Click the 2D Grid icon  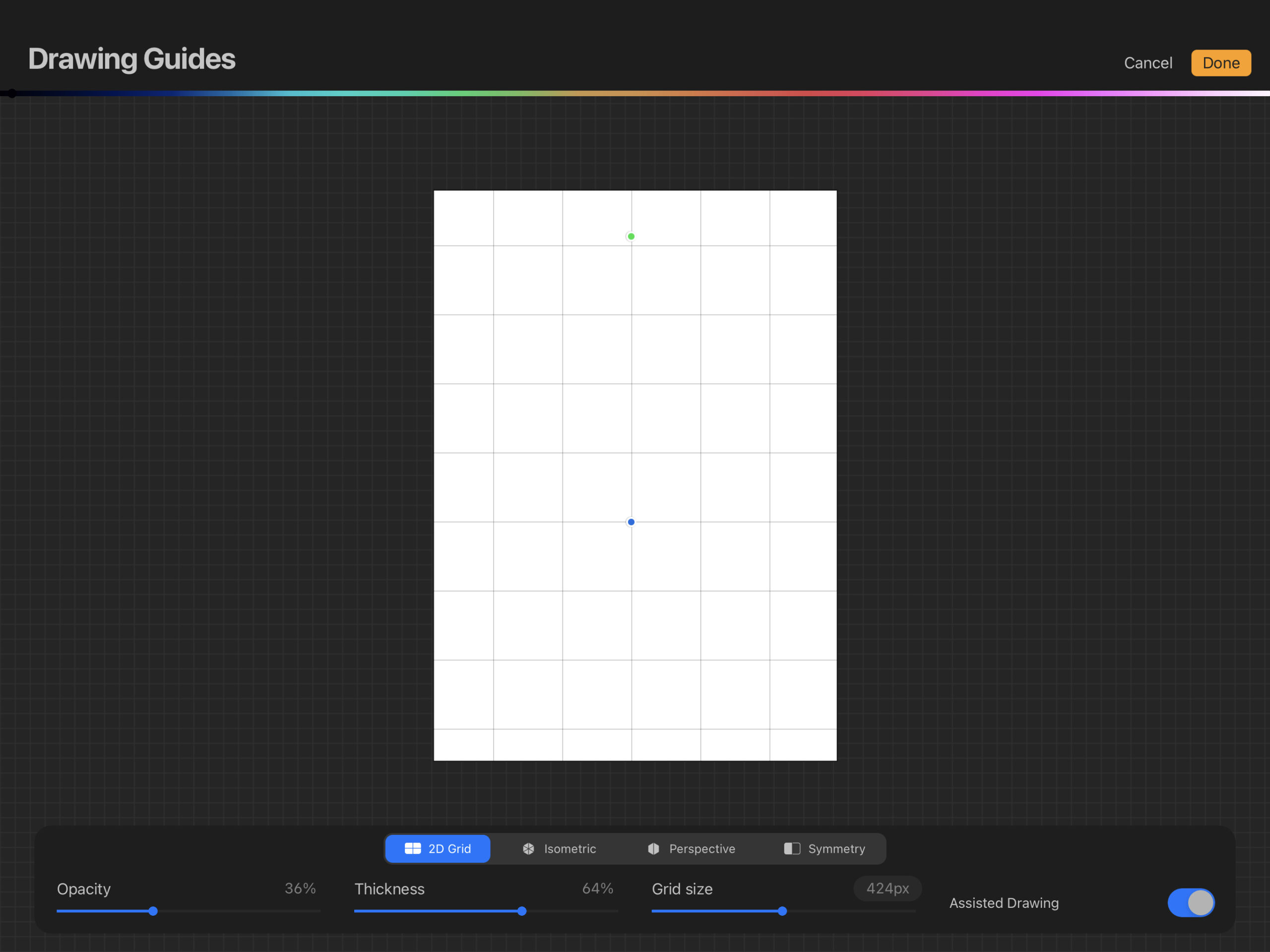coord(412,849)
